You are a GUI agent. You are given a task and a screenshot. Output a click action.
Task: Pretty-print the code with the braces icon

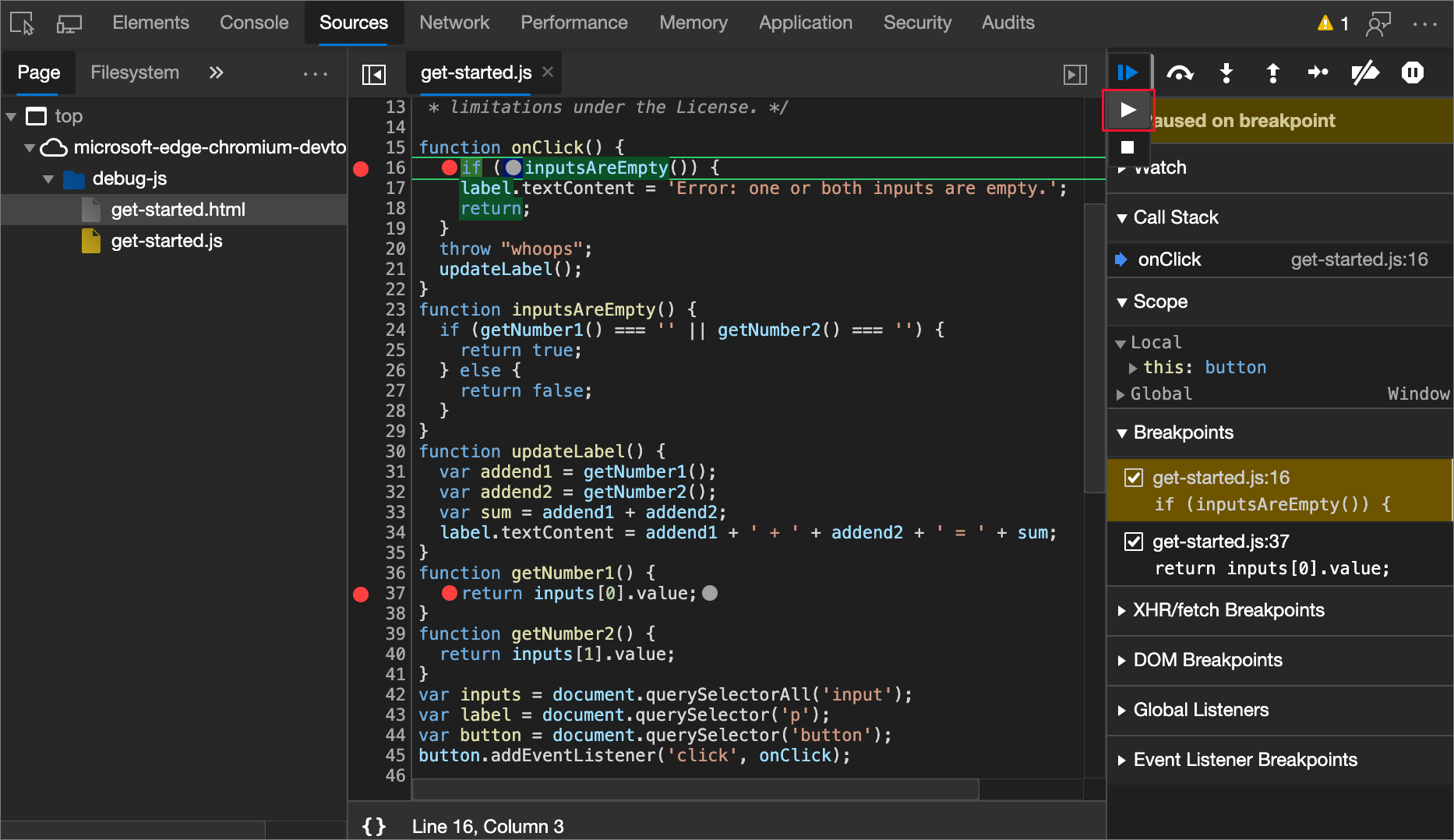(x=373, y=826)
